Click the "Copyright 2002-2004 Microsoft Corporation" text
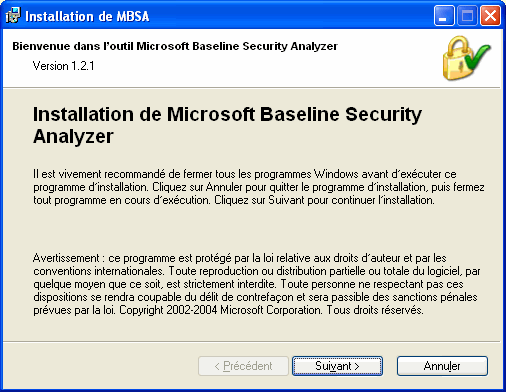Screen dimensions: 506x392 click(221, 310)
